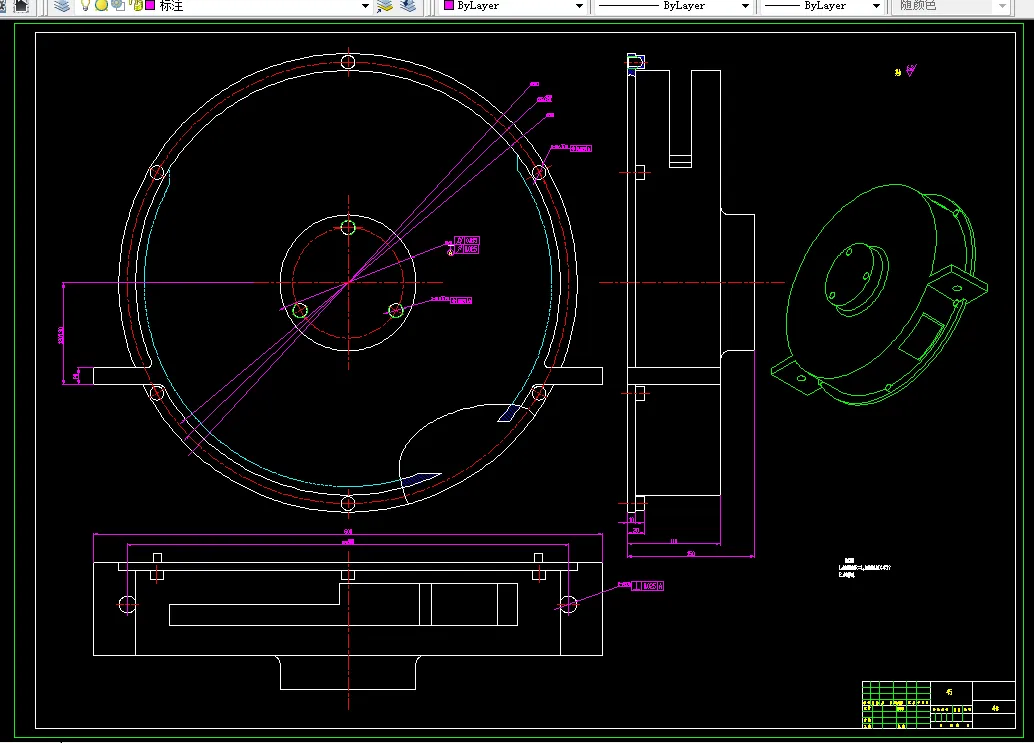
Task: Open the 标注 layer list dropdown arrow
Action: (x=365, y=6)
